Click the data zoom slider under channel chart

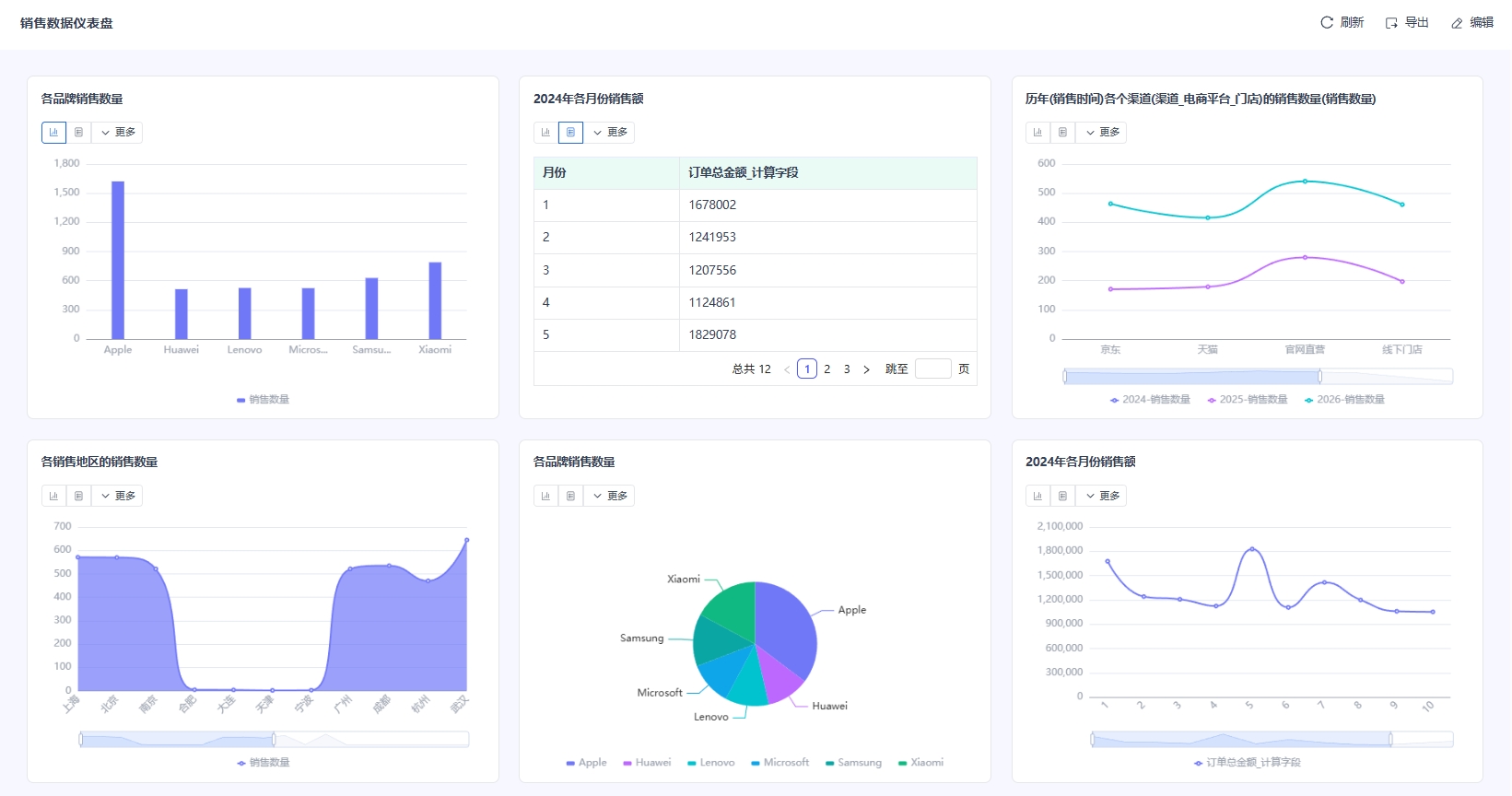coord(1192,377)
